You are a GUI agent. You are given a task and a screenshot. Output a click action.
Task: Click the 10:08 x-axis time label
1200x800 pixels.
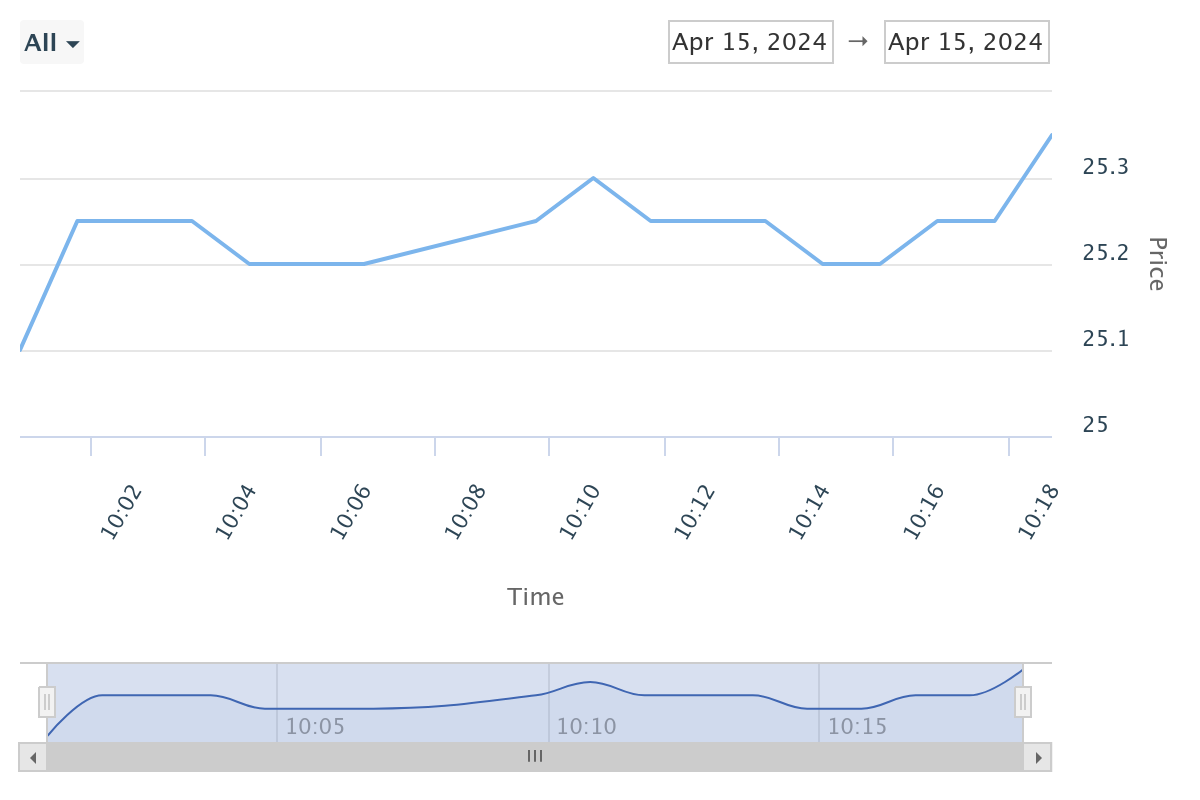[466, 512]
